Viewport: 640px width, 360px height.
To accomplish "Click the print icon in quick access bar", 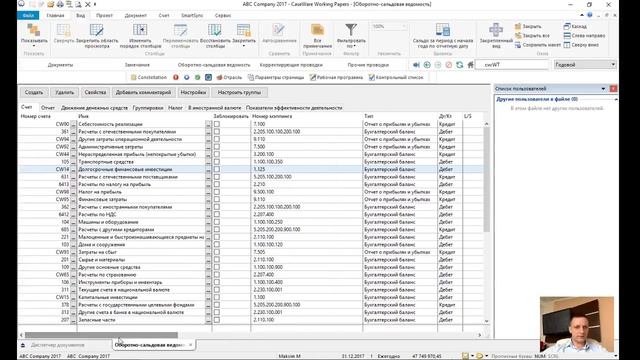I will 60,4.
